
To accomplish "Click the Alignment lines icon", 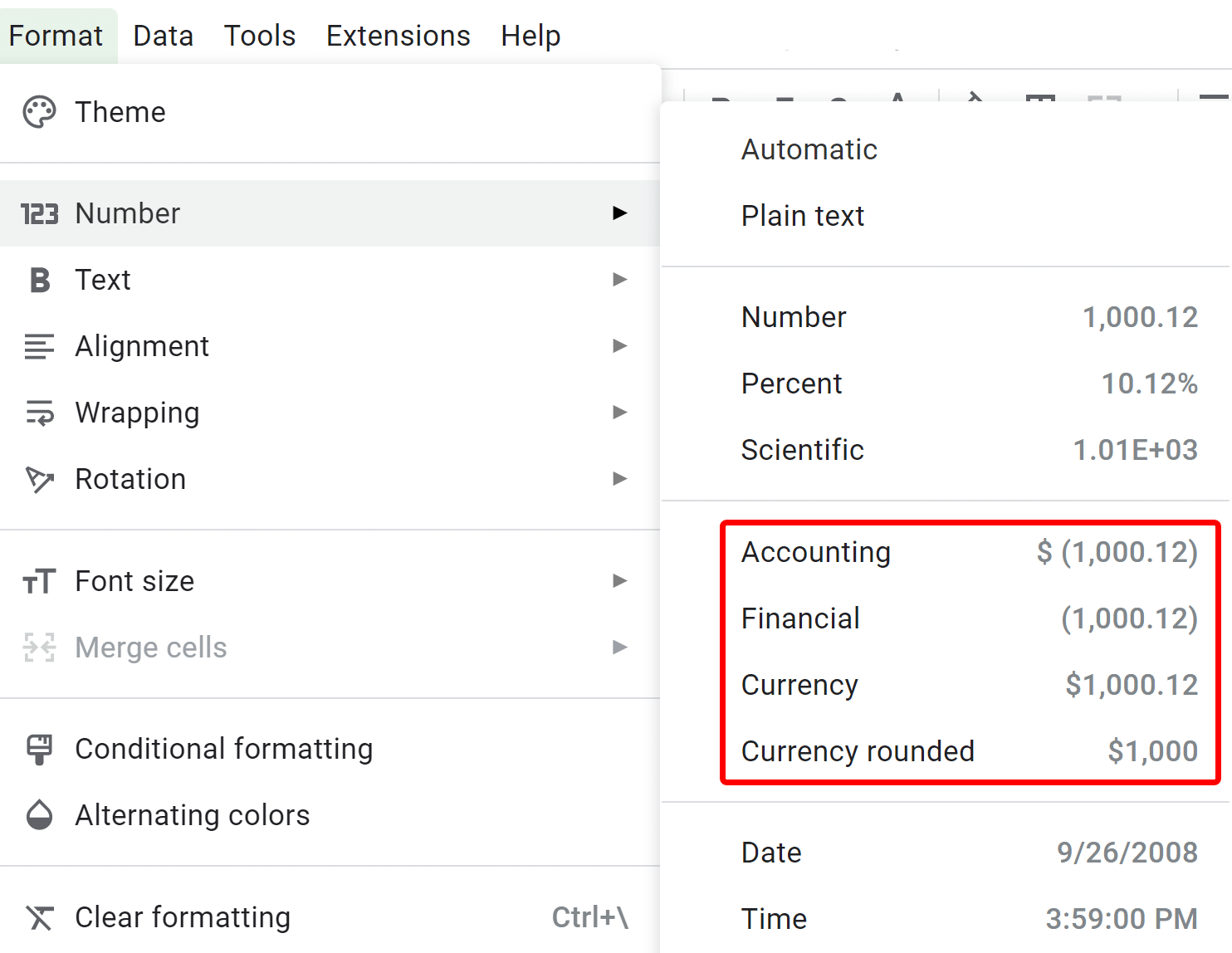I will click(x=40, y=346).
